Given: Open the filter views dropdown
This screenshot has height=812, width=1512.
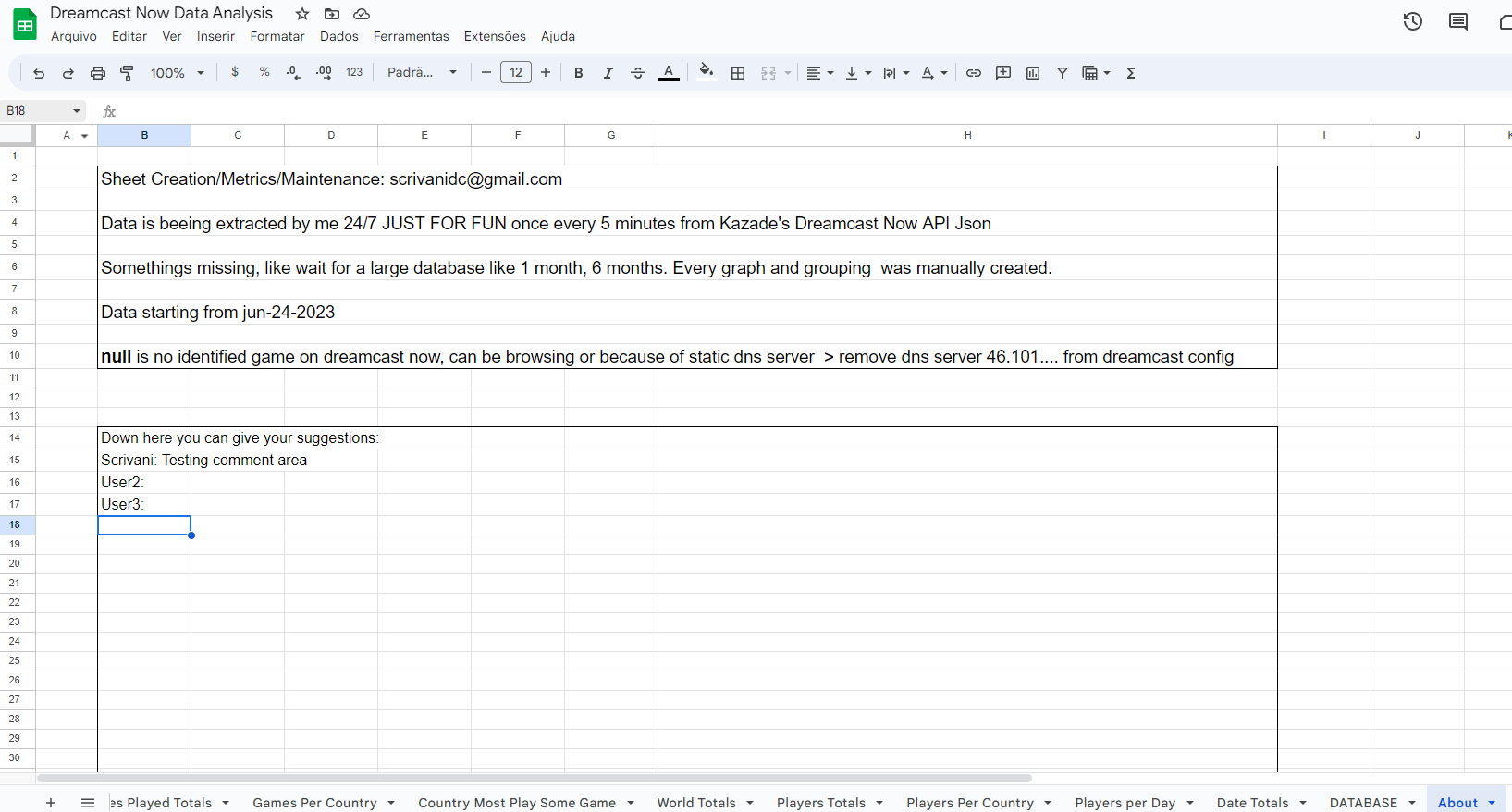Looking at the screenshot, I should tap(1096, 73).
